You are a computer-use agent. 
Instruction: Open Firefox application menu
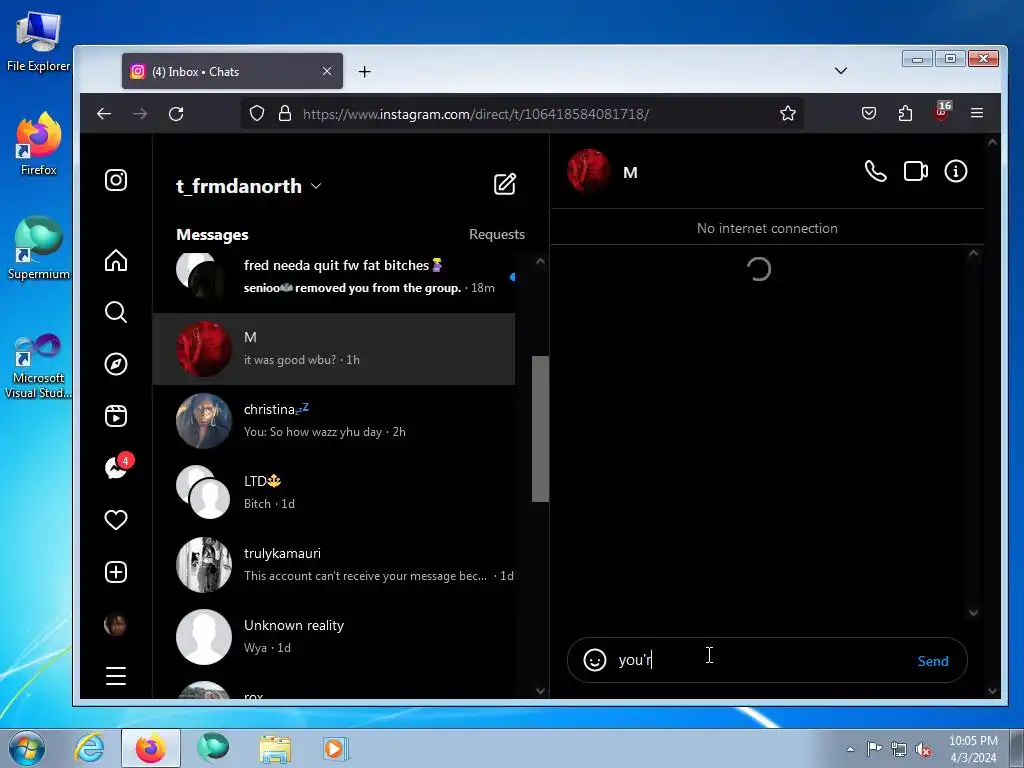click(x=977, y=113)
